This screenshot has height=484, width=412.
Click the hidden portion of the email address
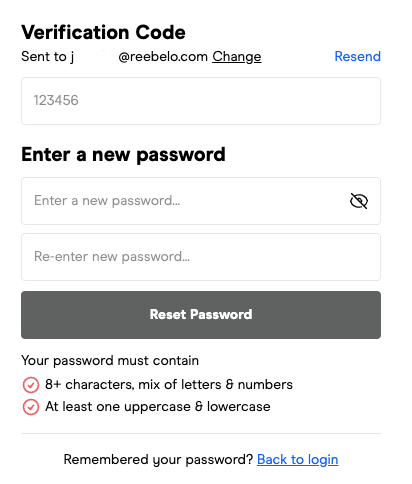pos(96,56)
